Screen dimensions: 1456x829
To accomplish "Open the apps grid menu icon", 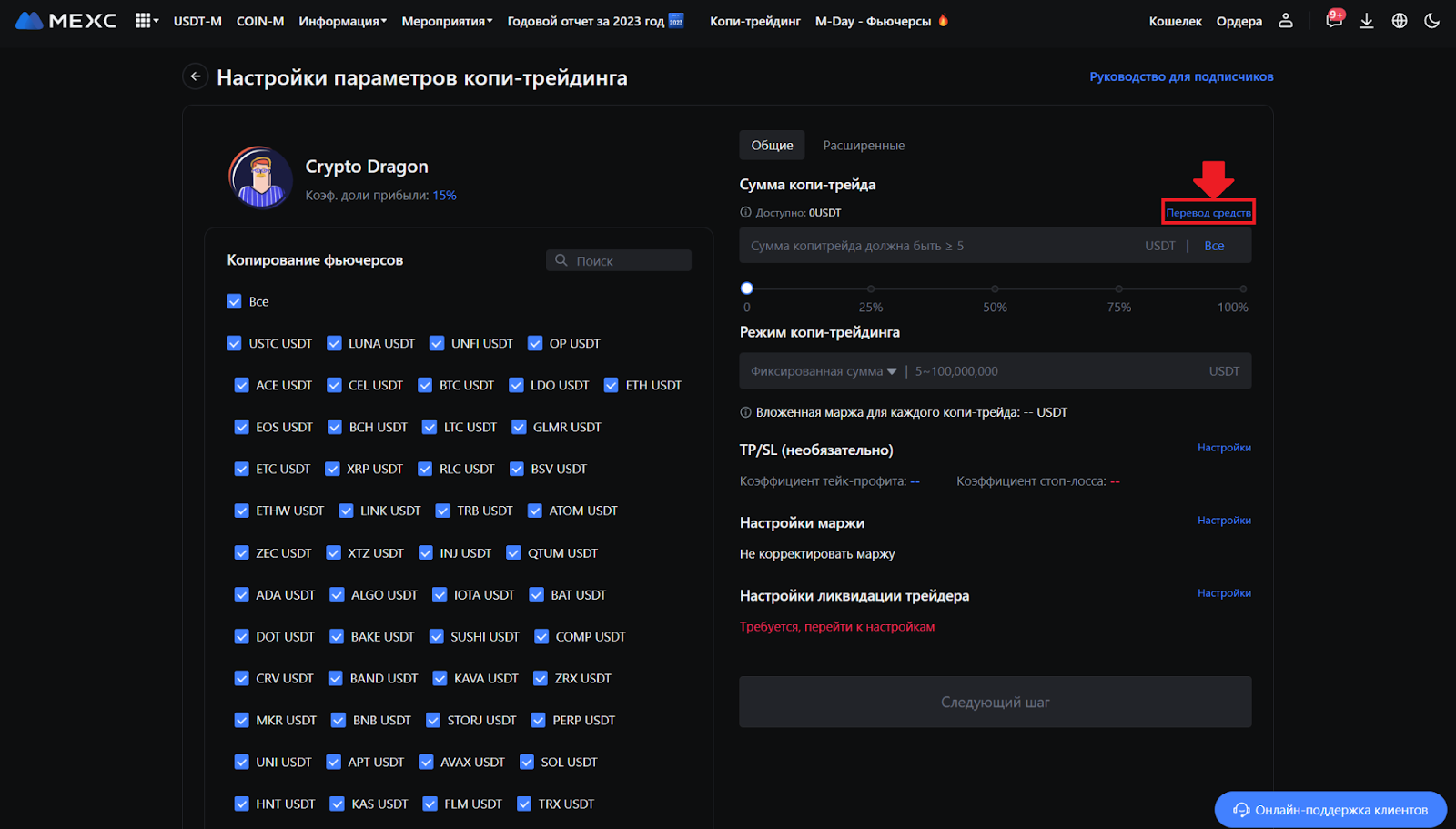I will pyautogui.click(x=144, y=20).
